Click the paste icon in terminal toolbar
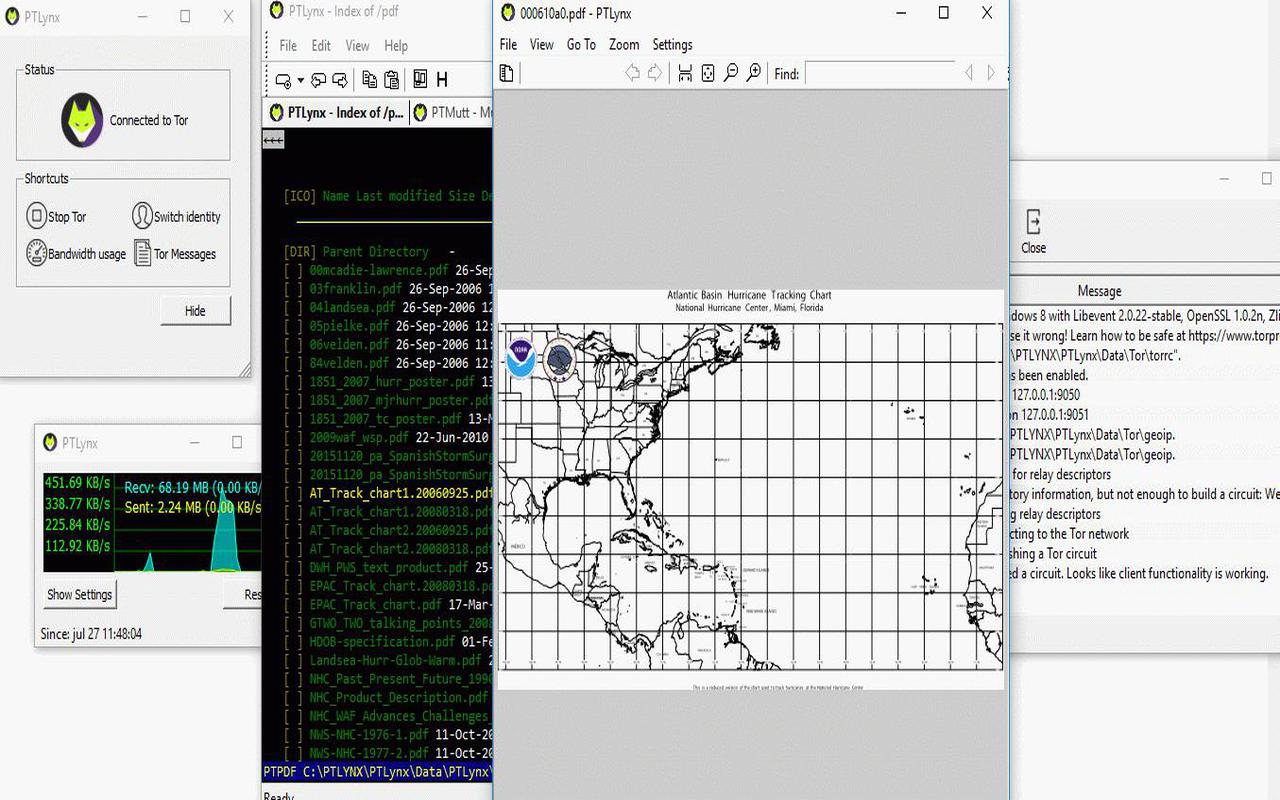Image resolution: width=1280 pixels, height=800 pixels. (x=391, y=80)
